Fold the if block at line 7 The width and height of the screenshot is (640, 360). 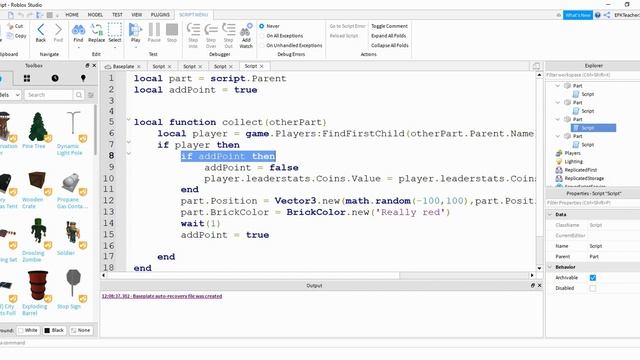tap(129, 142)
